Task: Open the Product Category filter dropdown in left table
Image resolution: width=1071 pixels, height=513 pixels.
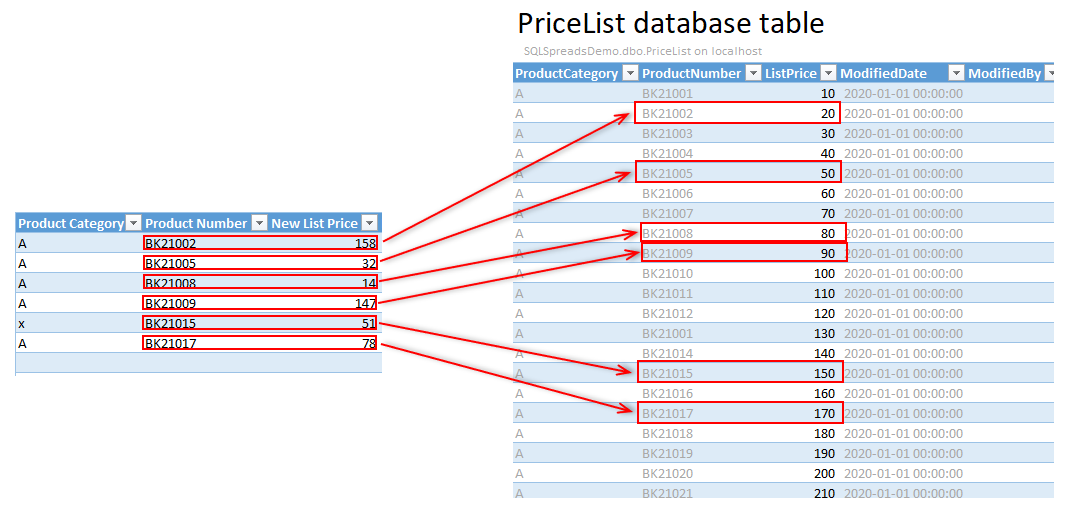Action: tap(134, 223)
